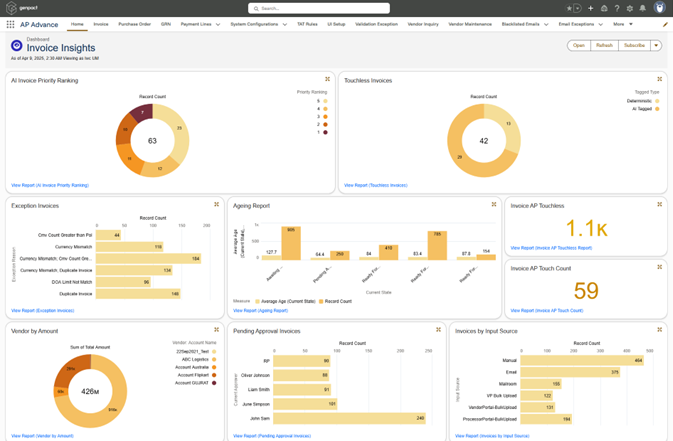
Task: Expand the Exception Invoices chart
Action: coord(217,204)
